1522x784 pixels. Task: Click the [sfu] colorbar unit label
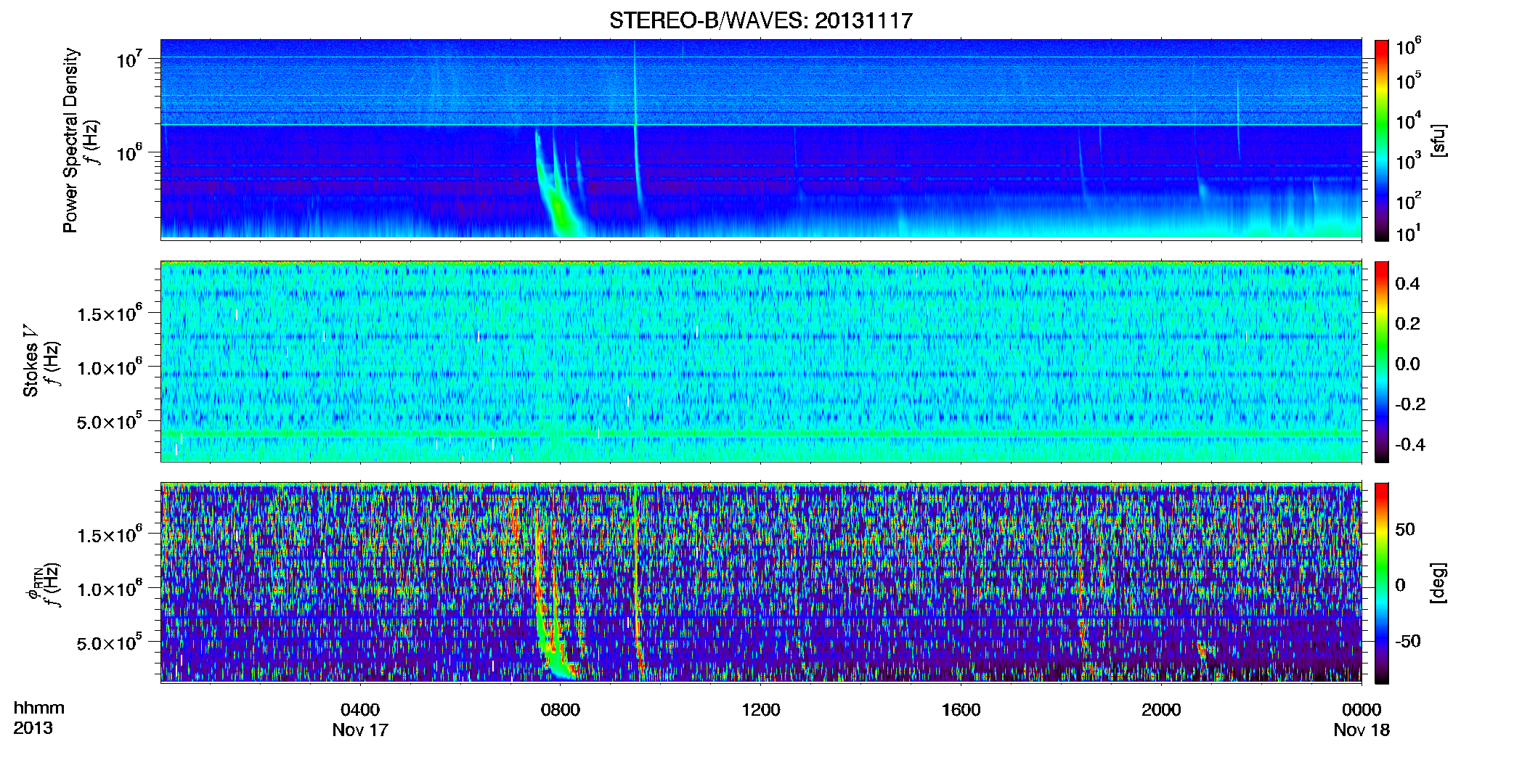point(1438,140)
